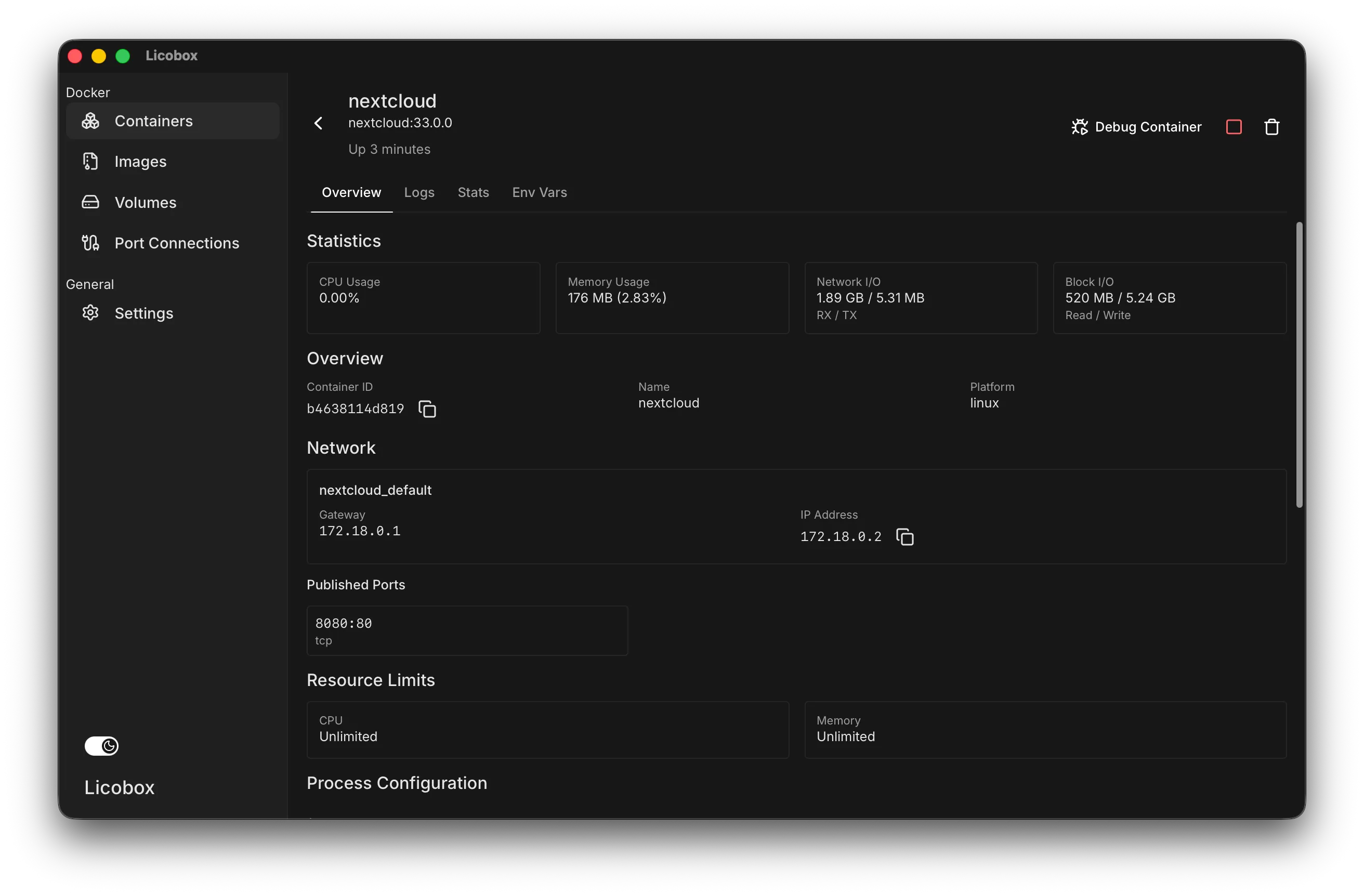
Task: Select Containers in the sidebar
Action: point(173,121)
